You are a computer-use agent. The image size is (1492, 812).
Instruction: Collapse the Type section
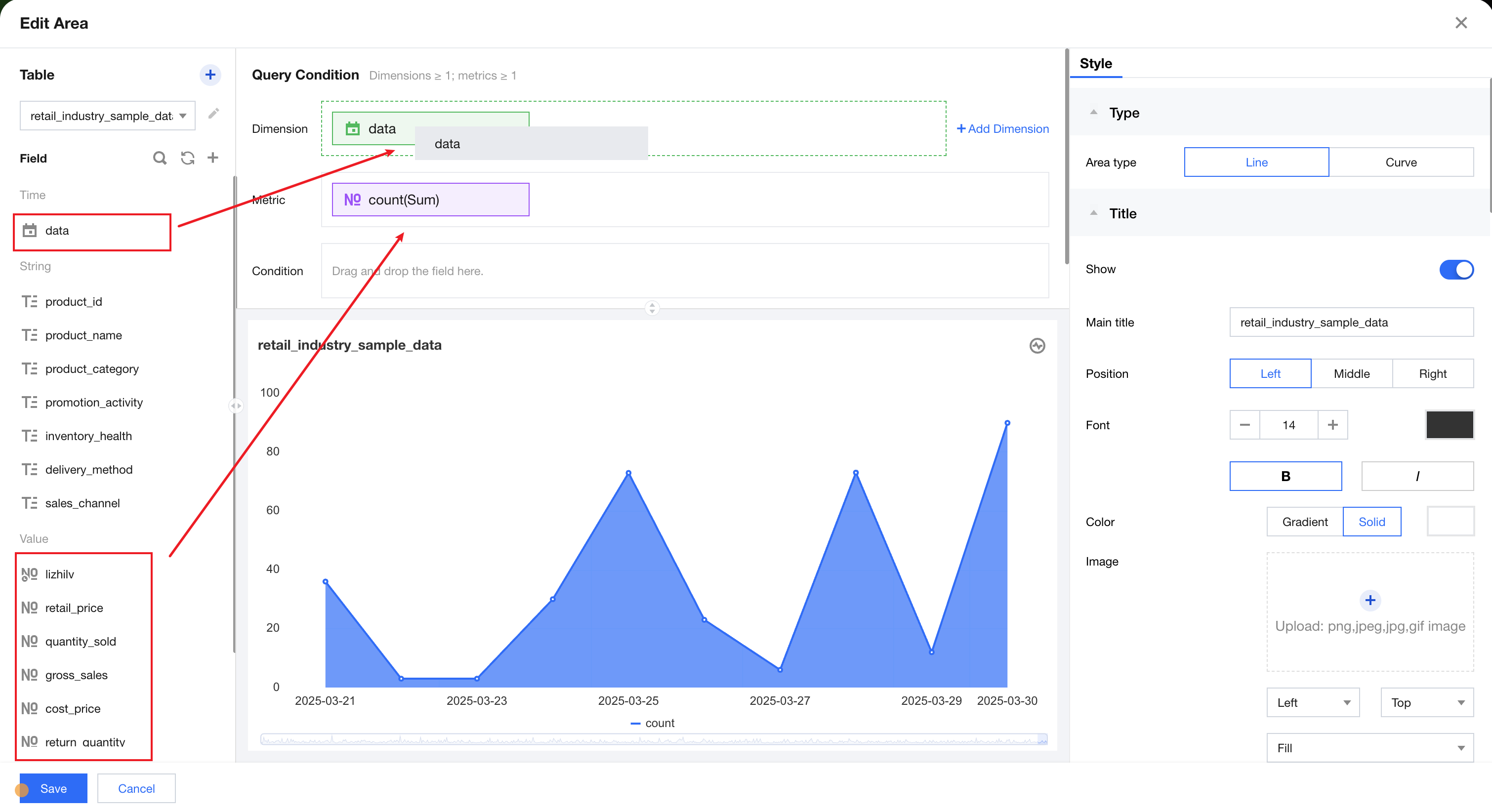pyautogui.click(x=1093, y=113)
